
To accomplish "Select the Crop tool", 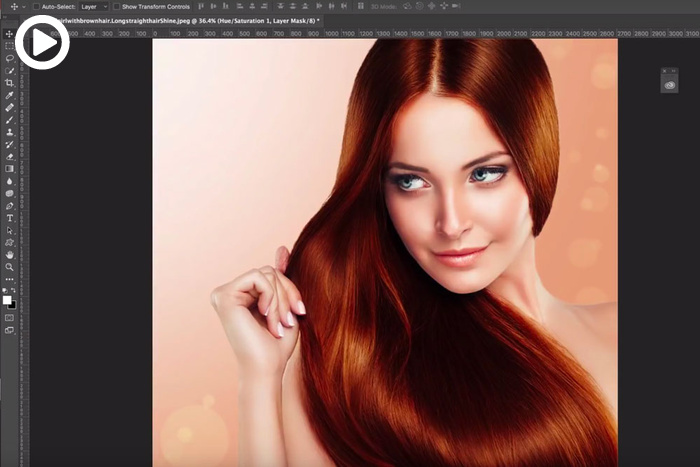I will 9,83.
